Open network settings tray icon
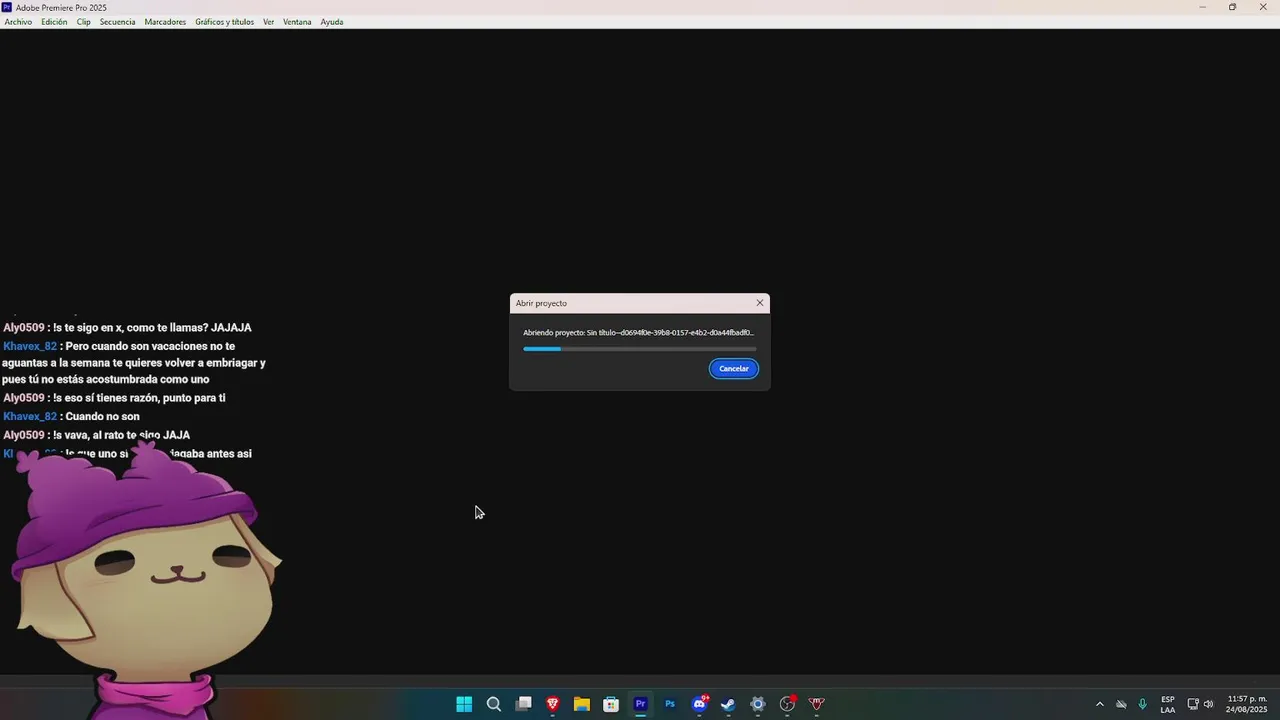The width and height of the screenshot is (1280, 720). pyautogui.click(x=1193, y=704)
